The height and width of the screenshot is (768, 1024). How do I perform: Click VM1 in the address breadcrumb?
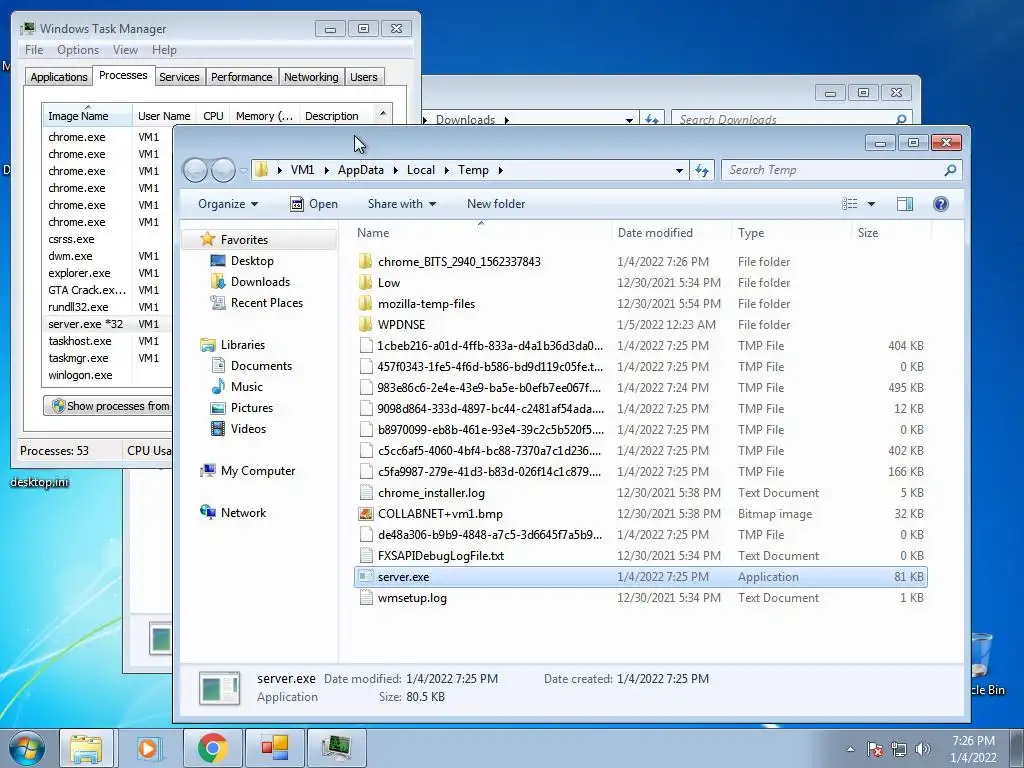302,170
